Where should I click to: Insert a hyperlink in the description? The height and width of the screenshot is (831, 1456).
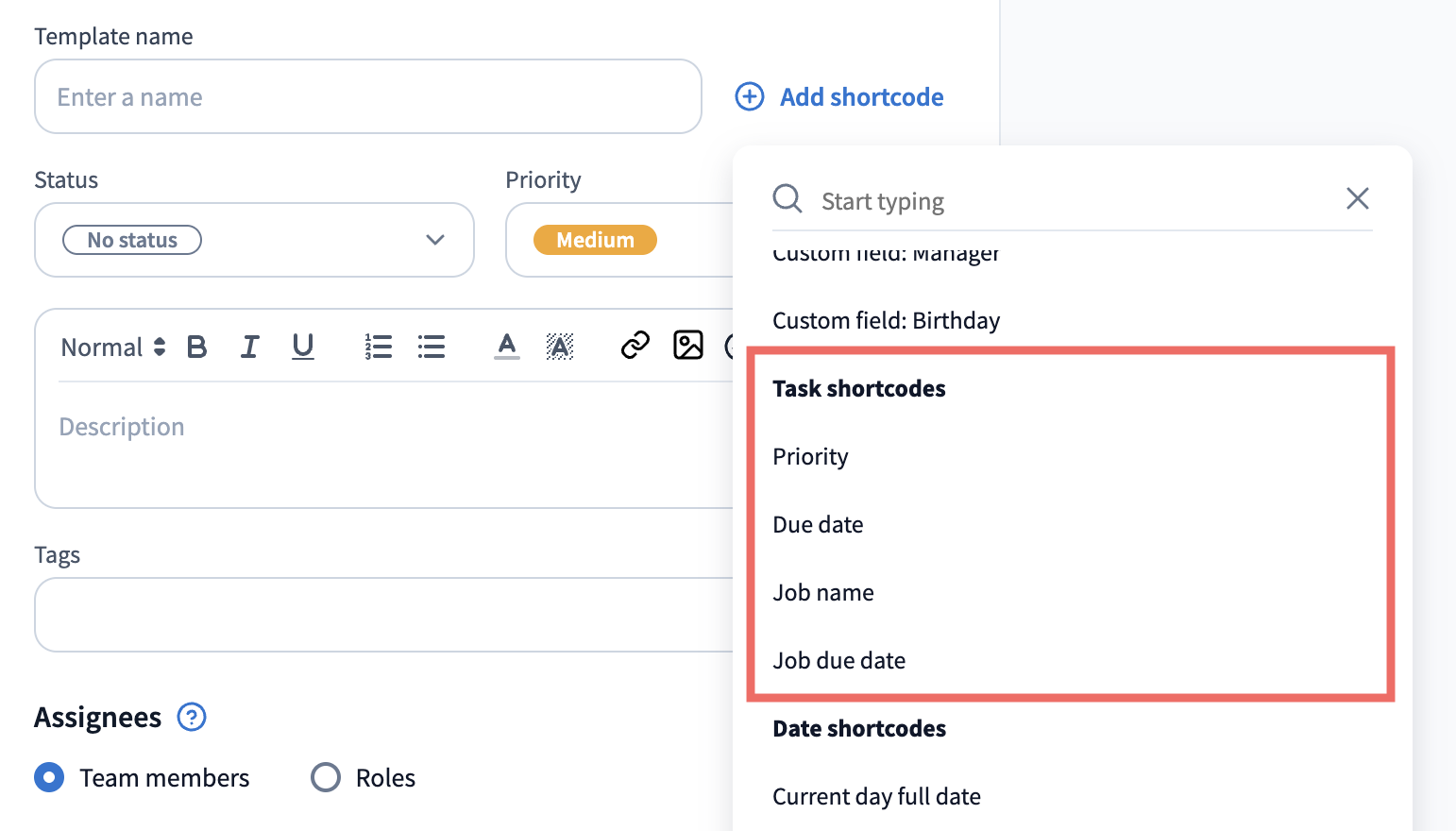pos(635,346)
